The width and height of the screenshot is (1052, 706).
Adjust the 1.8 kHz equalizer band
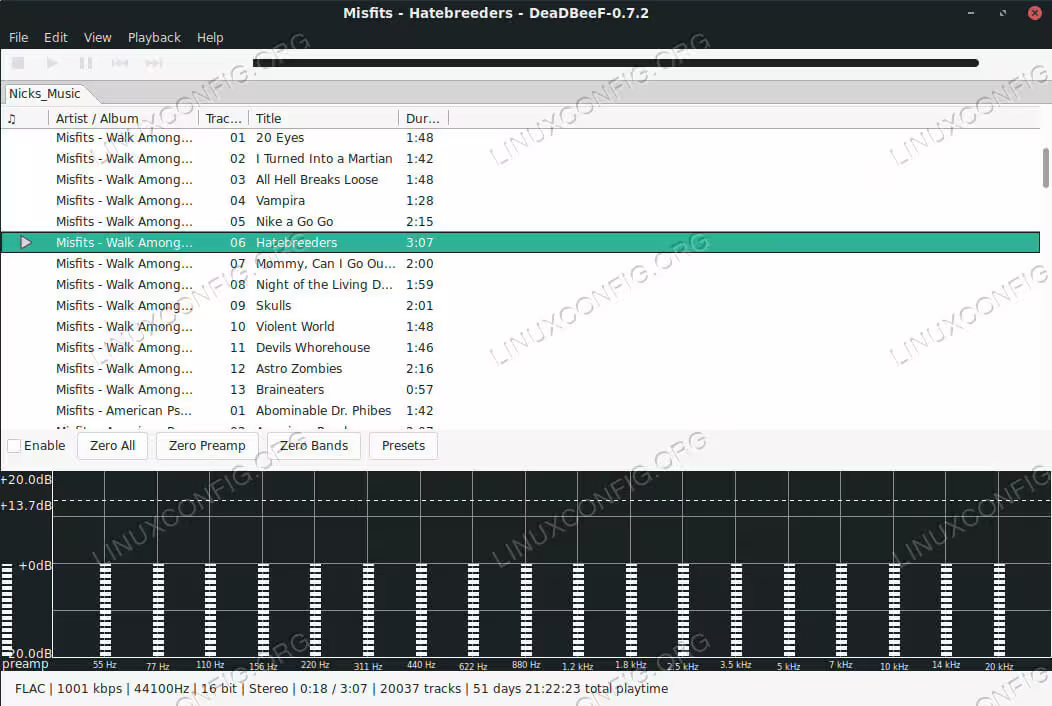pos(631,609)
